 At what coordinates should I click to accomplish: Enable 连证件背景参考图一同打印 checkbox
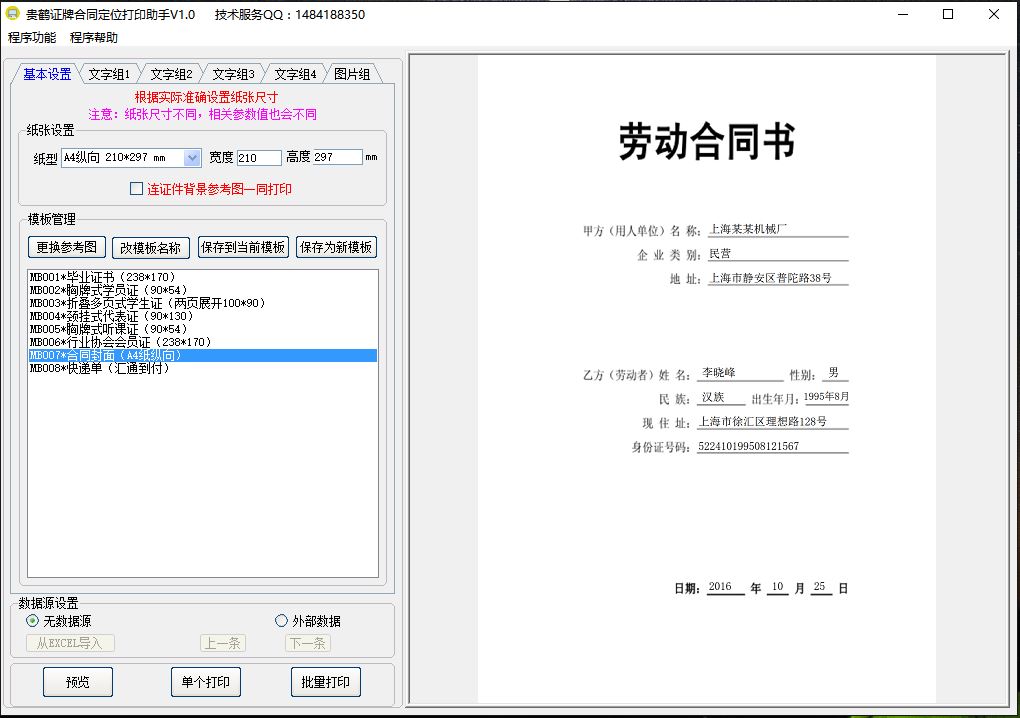coord(137,189)
